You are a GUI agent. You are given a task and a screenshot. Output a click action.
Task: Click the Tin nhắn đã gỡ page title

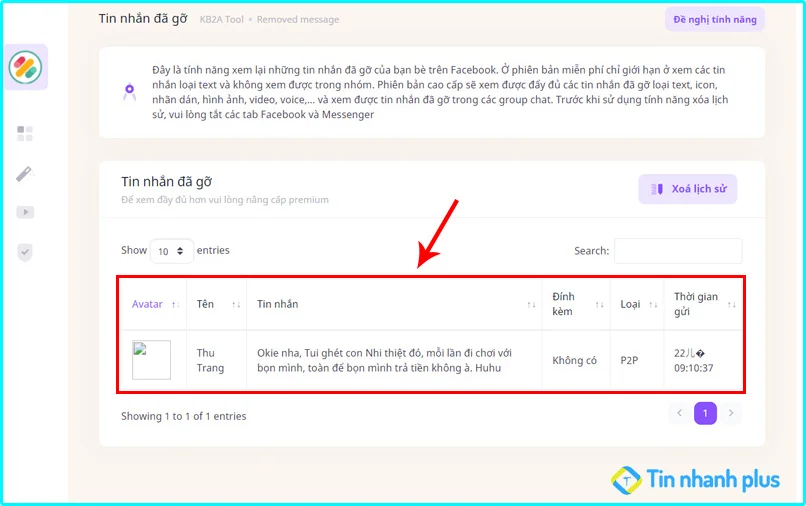(143, 19)
